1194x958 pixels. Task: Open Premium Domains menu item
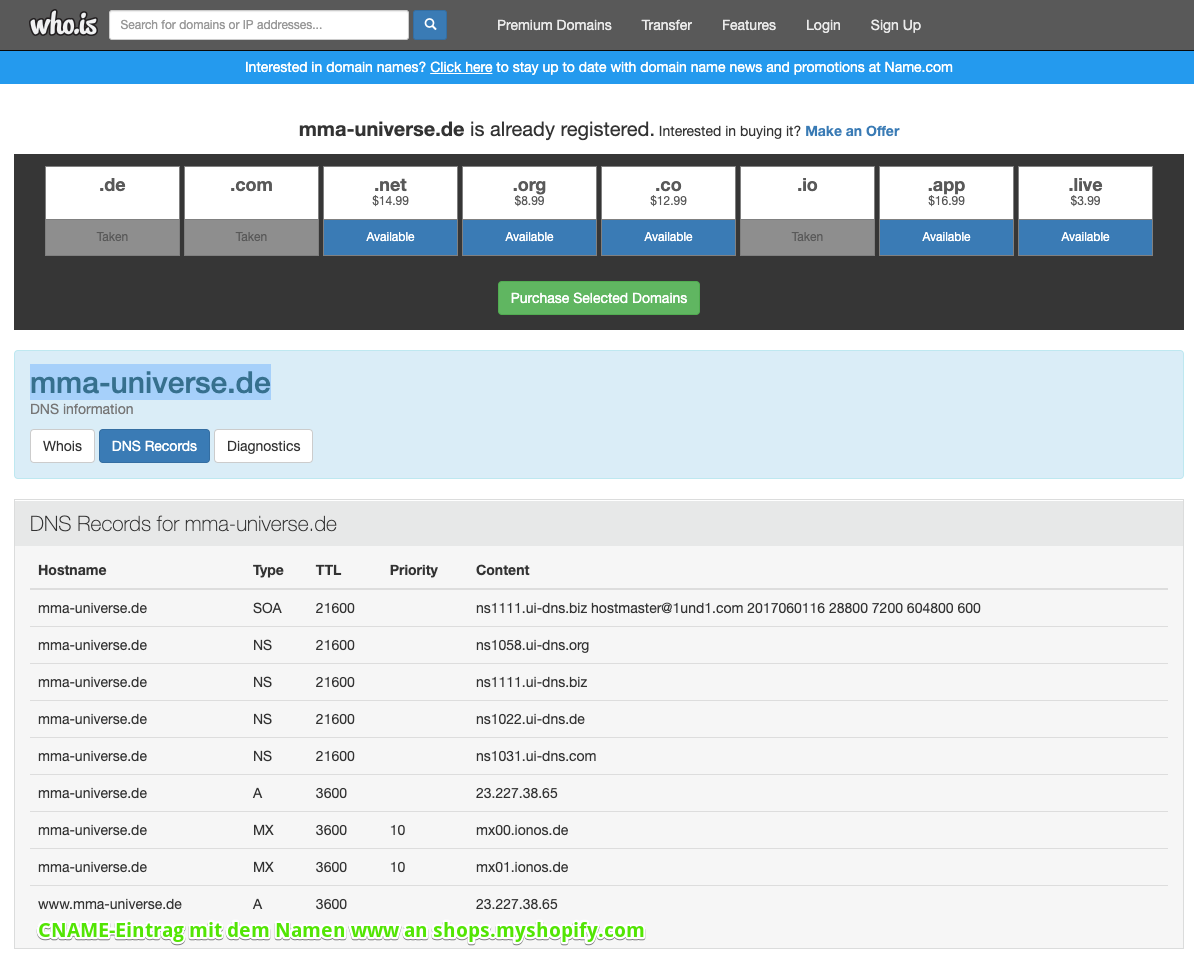click(554, 25)
